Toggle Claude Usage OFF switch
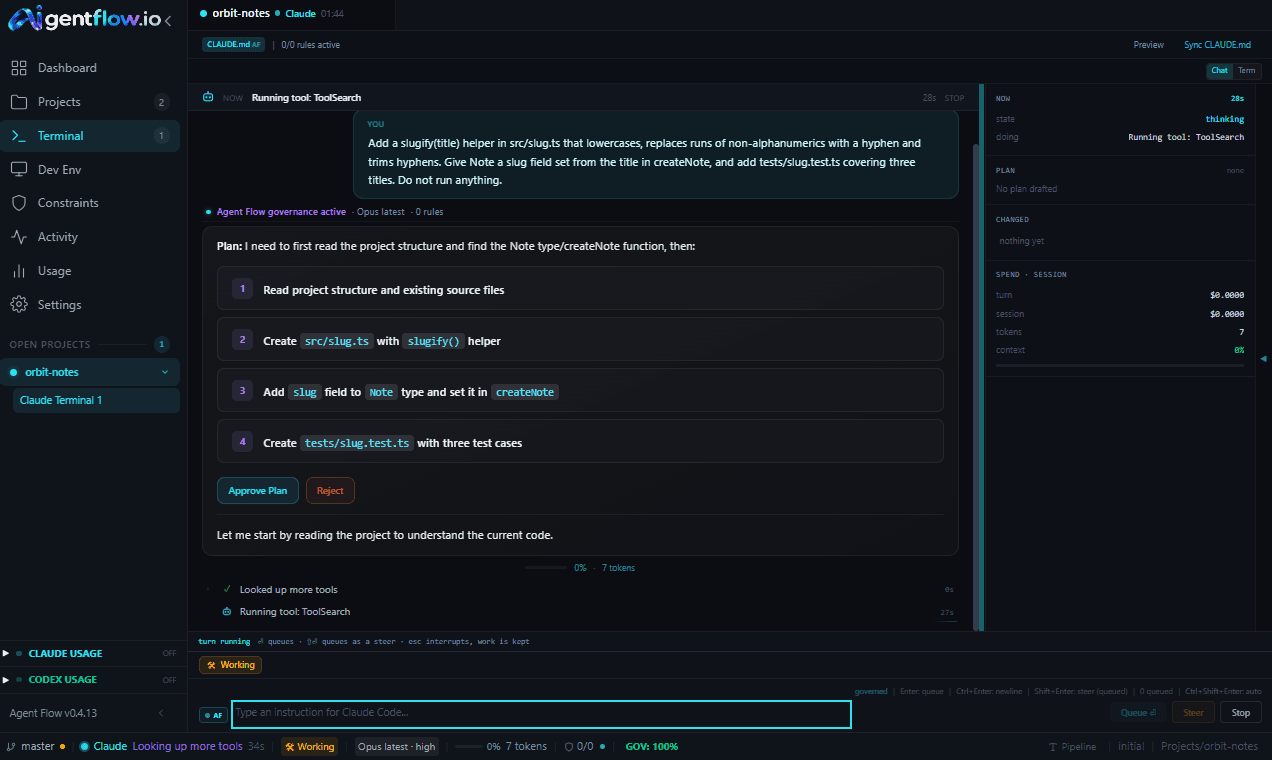This screenshot has height=760, width=1272. tap(169, 654)
